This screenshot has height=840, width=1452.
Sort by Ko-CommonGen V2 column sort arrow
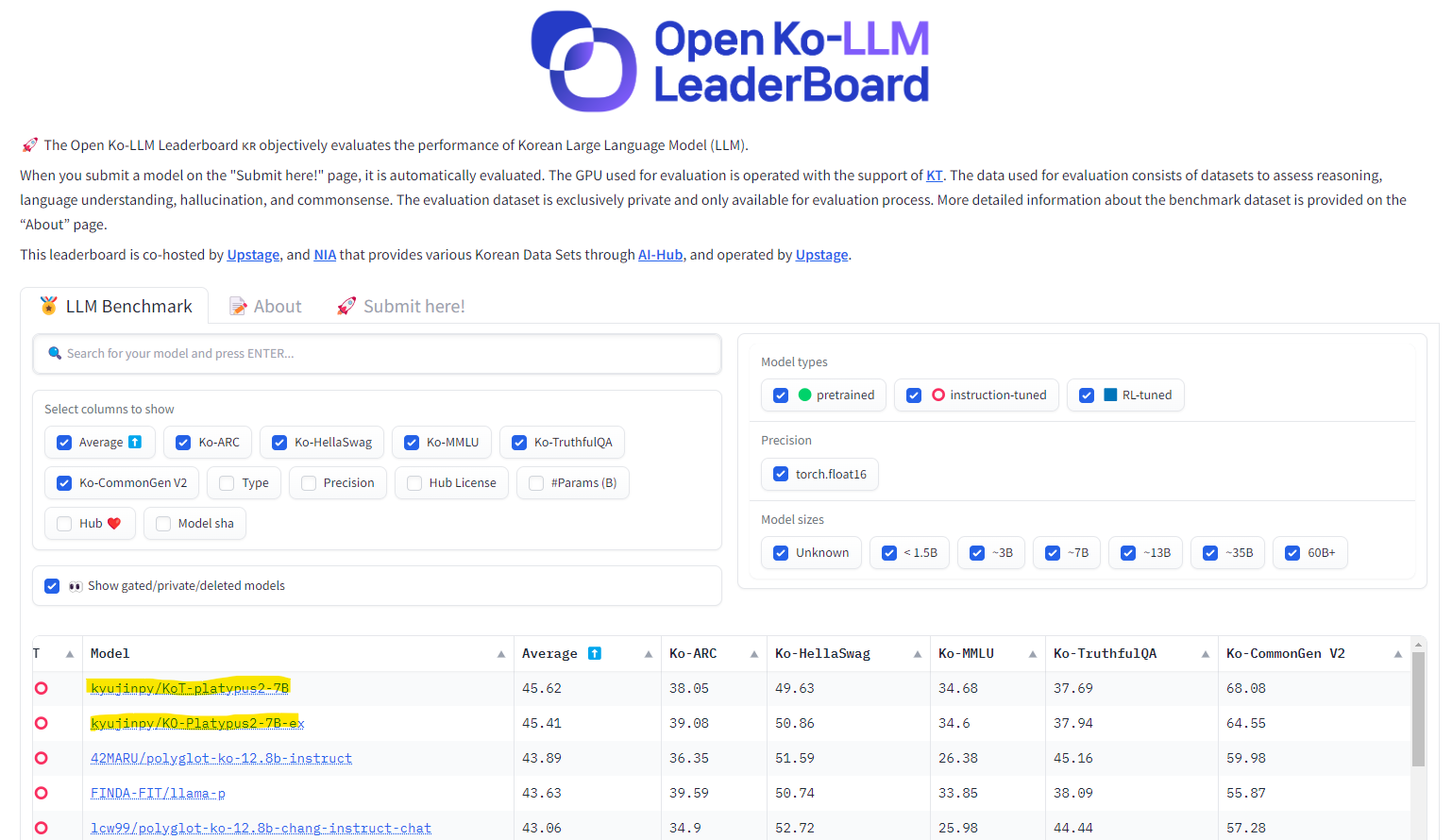[x=1398, y=654]
